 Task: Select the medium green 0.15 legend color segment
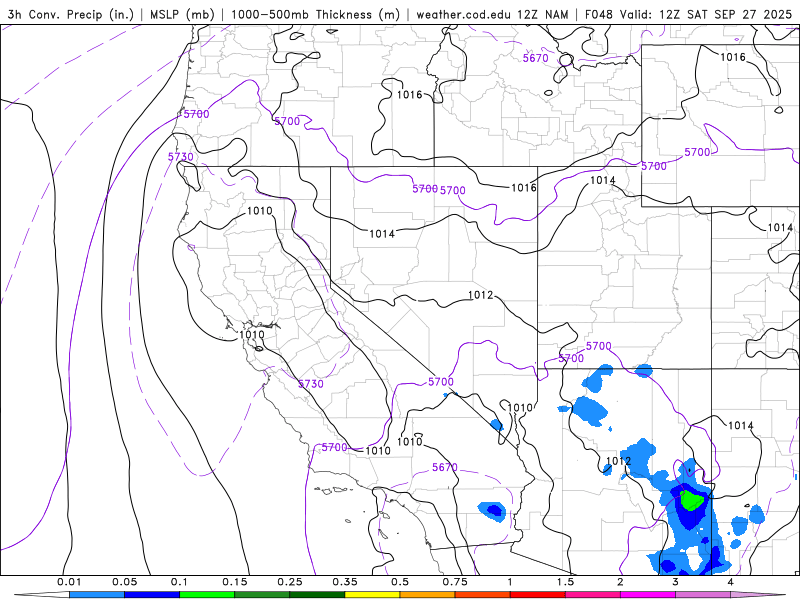point(262,595)
